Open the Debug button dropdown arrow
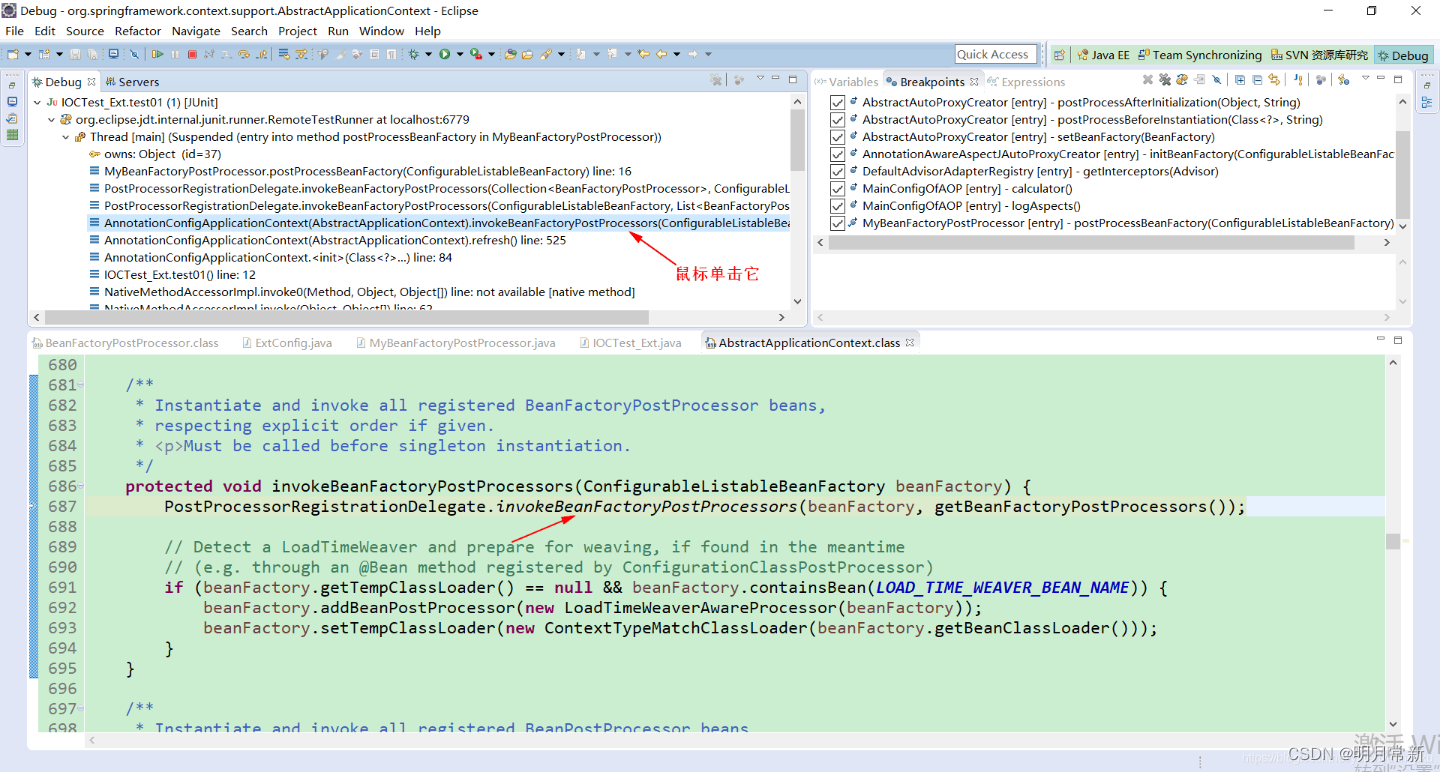This screenshot has height=772, width=1440. [x=428, y=54]
